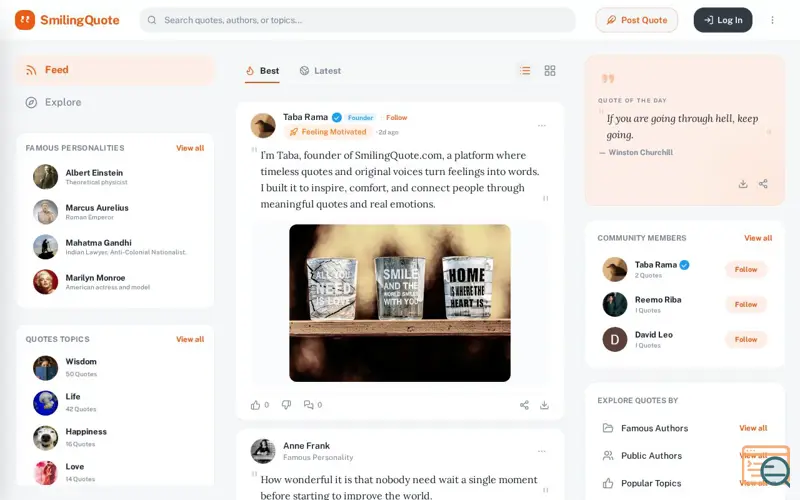The image size is (800, 500).
Task: Click the Feeling Motivated mood badge
Action: [328, 132]
